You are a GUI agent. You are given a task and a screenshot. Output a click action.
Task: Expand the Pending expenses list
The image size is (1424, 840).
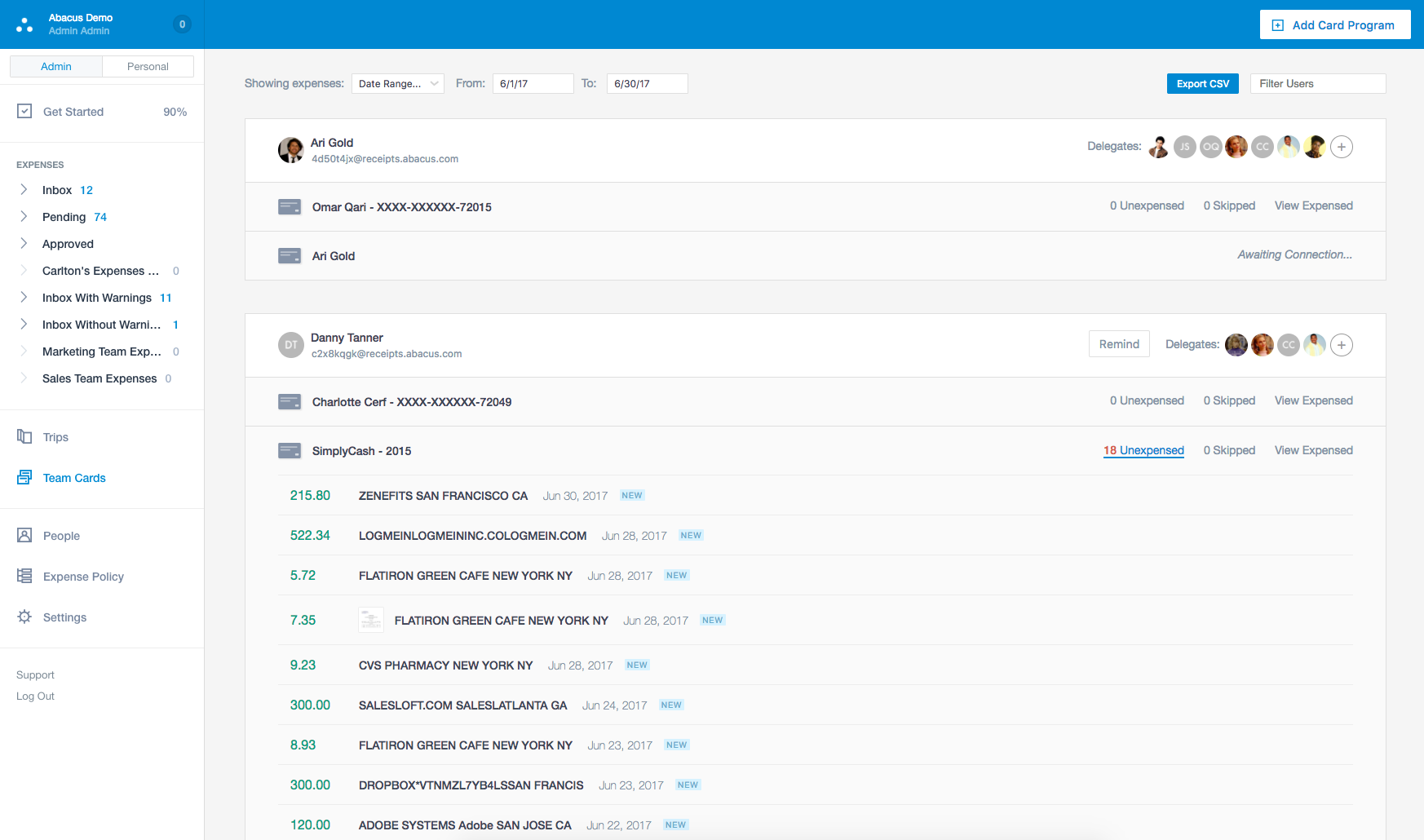[x=24, y=216]
